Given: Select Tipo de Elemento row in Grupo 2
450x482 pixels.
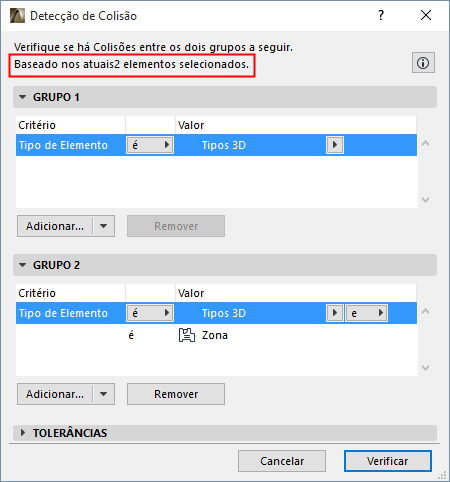Looking at the screenshot, I should [216, 313].
